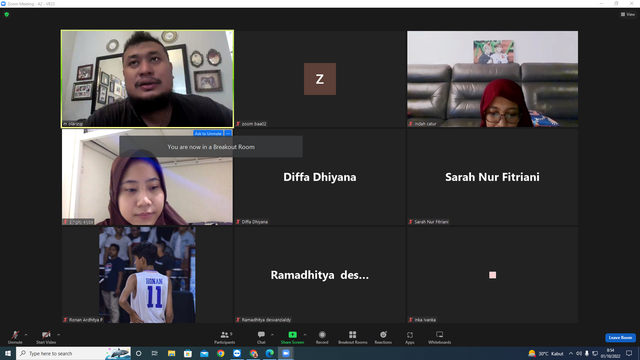
Task: Click the Breakout Room notification banner
Action: coord(211,147)
